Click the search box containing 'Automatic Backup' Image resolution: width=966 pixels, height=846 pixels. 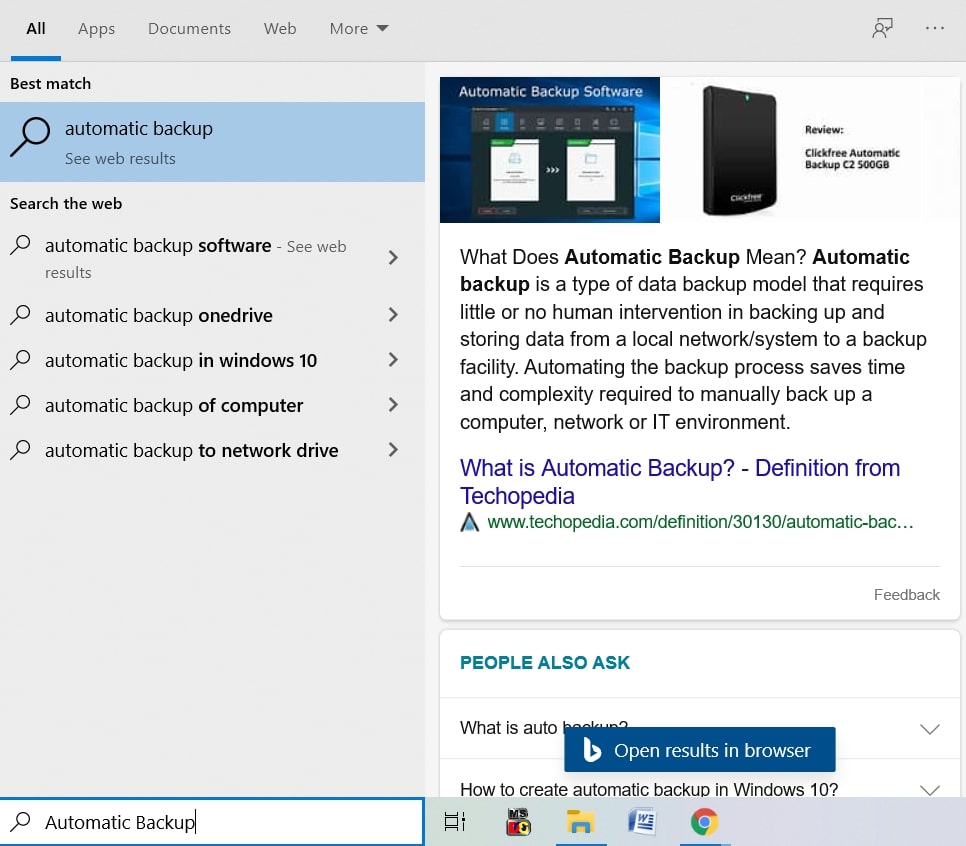pyautogui.click(x=212, y=821)
